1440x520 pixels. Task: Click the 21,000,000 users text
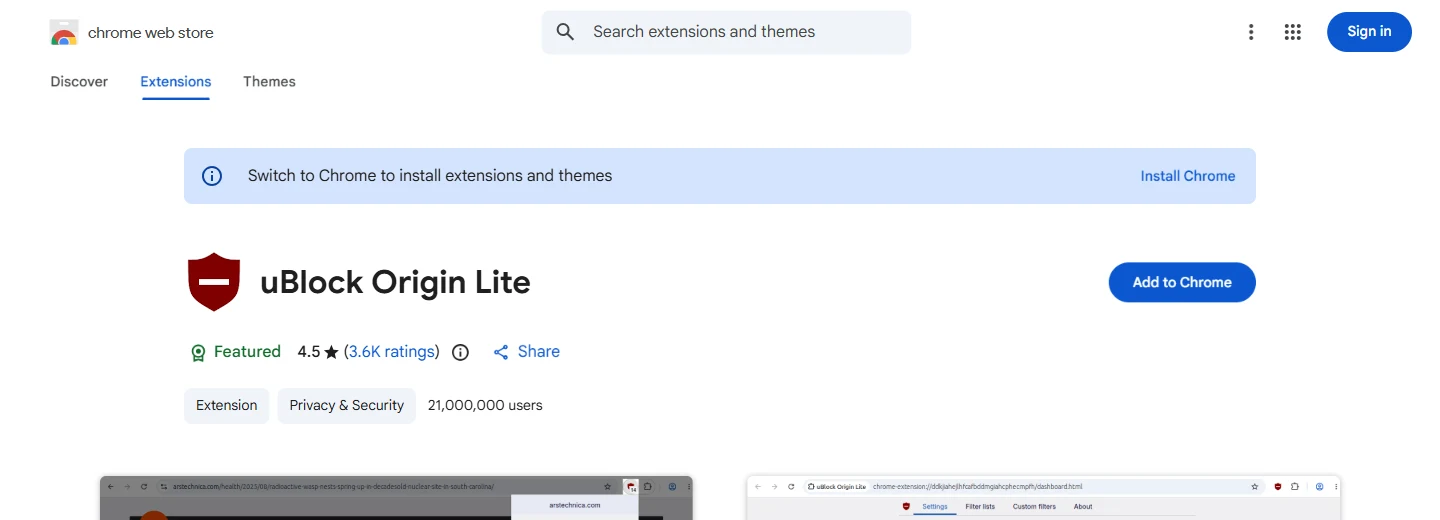coord(485,406)
